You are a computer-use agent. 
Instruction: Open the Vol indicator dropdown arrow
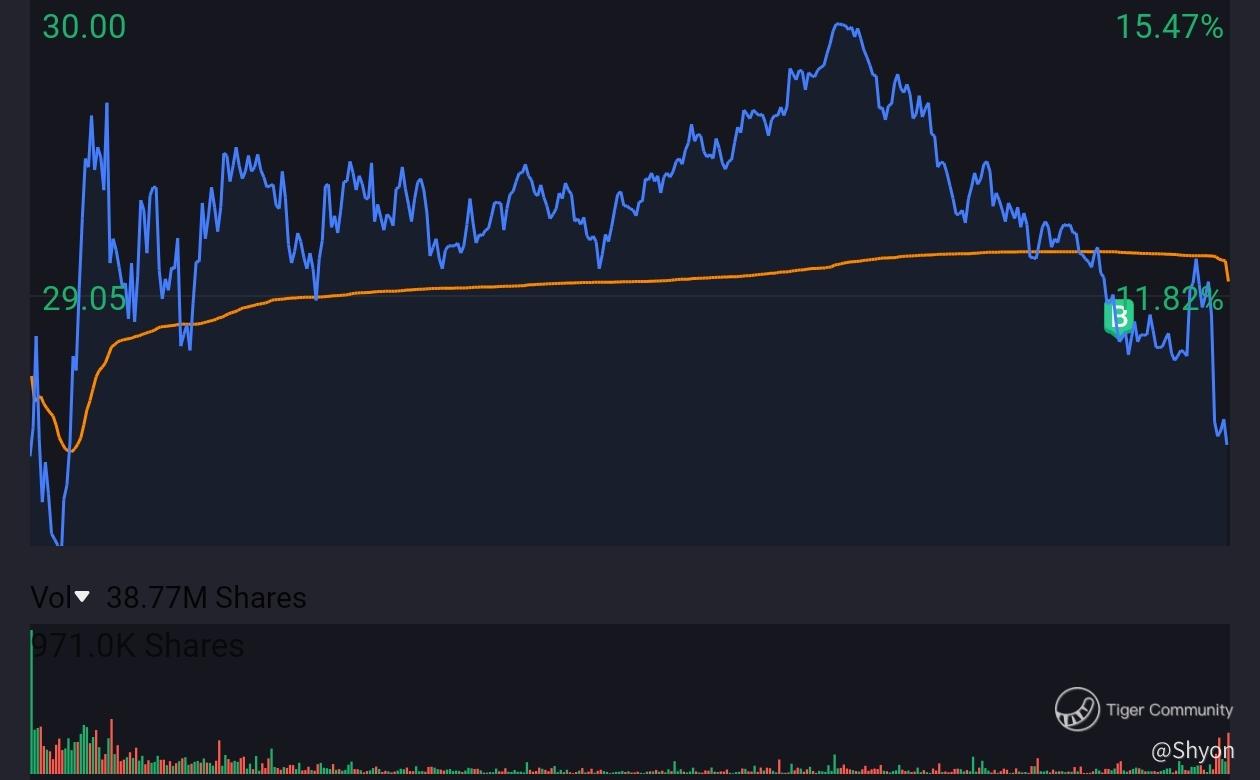pos(82,597)
